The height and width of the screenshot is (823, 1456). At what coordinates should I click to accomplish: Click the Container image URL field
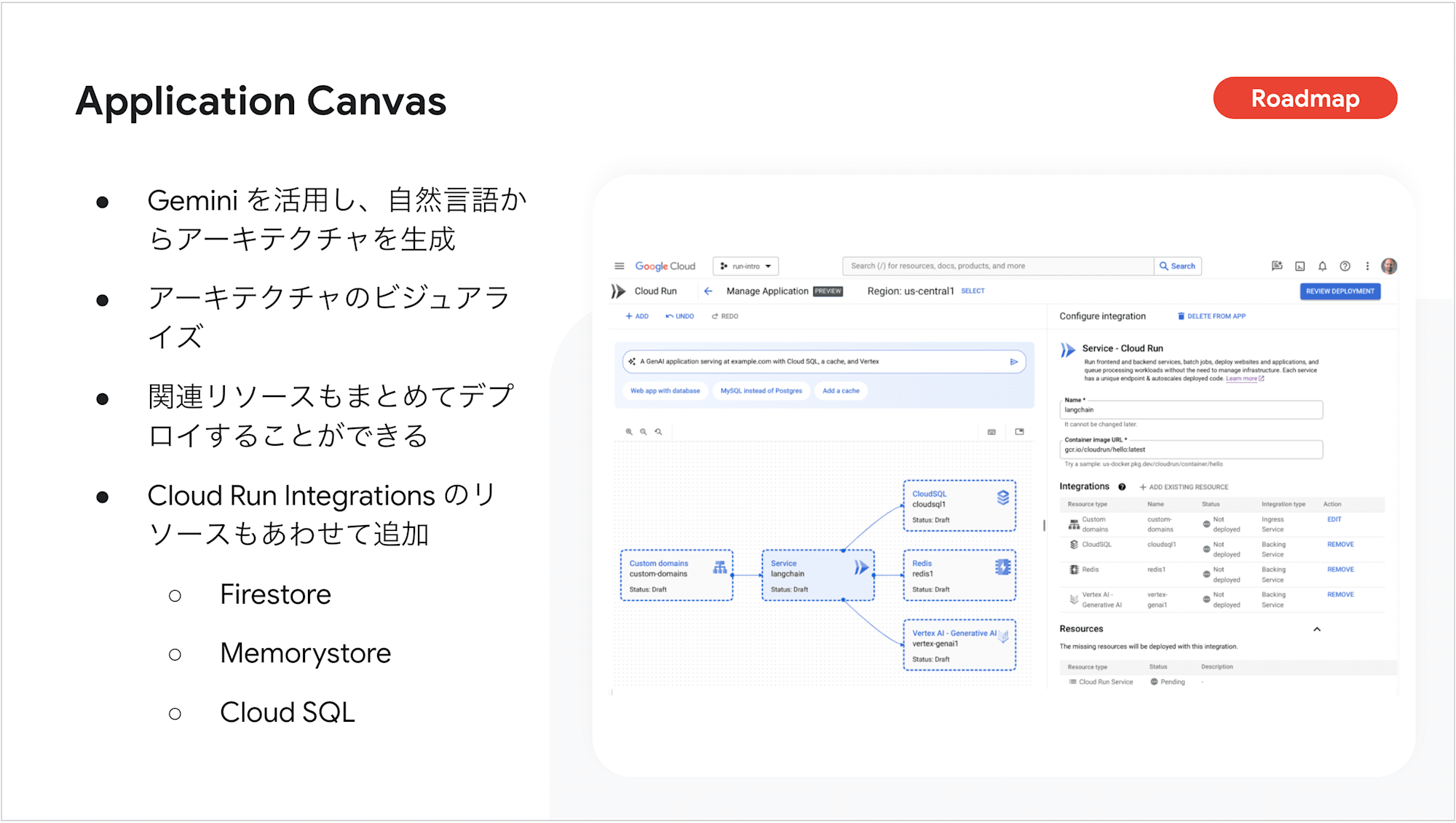(1191, 450)
